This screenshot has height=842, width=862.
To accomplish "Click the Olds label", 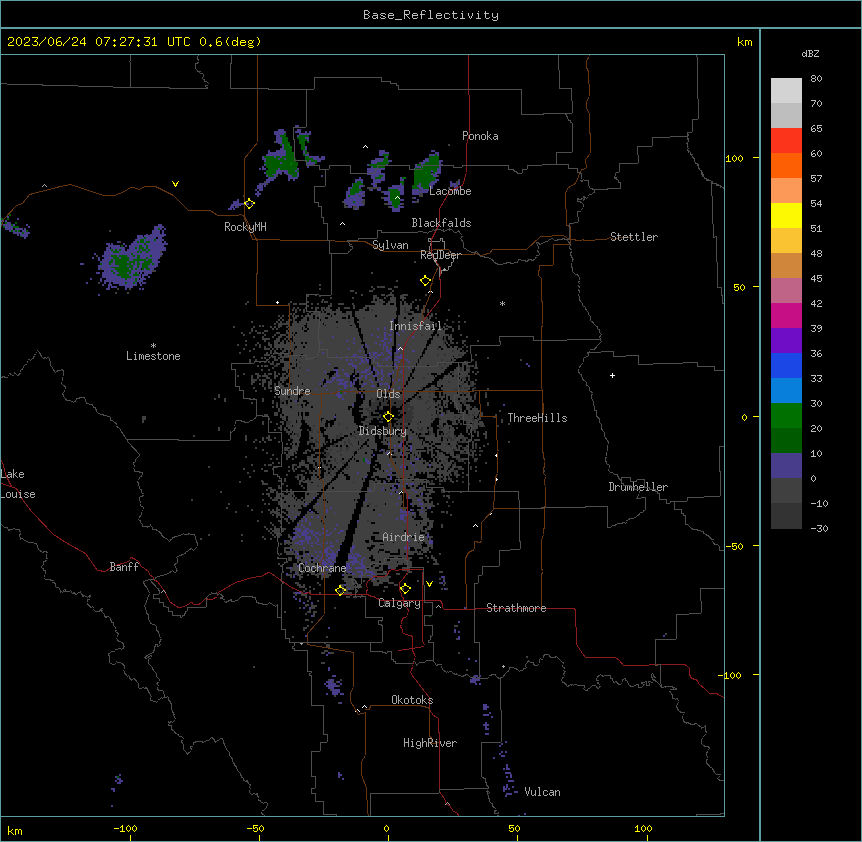I will click(388, 394).
